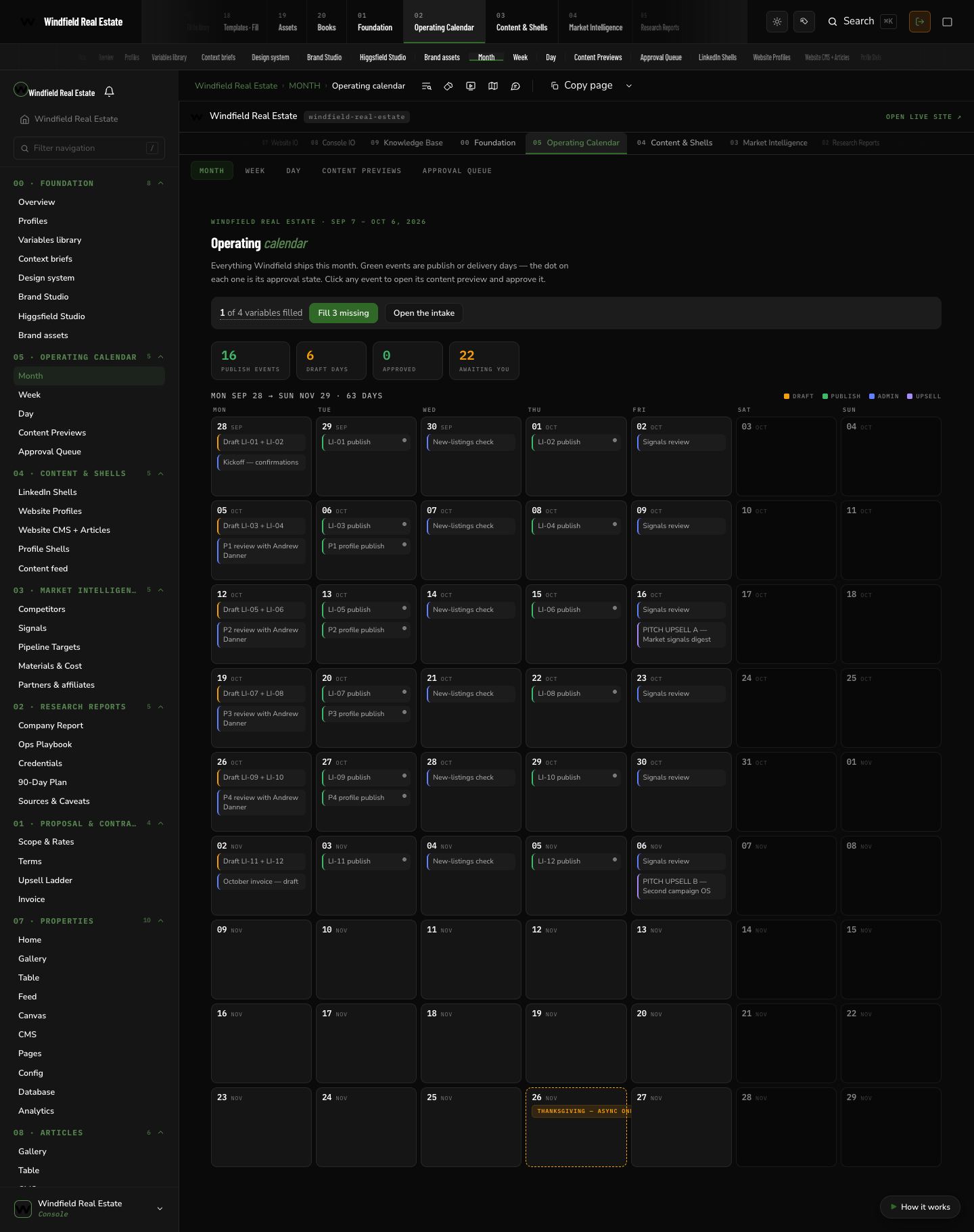The height and width of the screenshot is (1232, 974).
Task: Focus the Filter navigation input field
Action: coord(89,148)
